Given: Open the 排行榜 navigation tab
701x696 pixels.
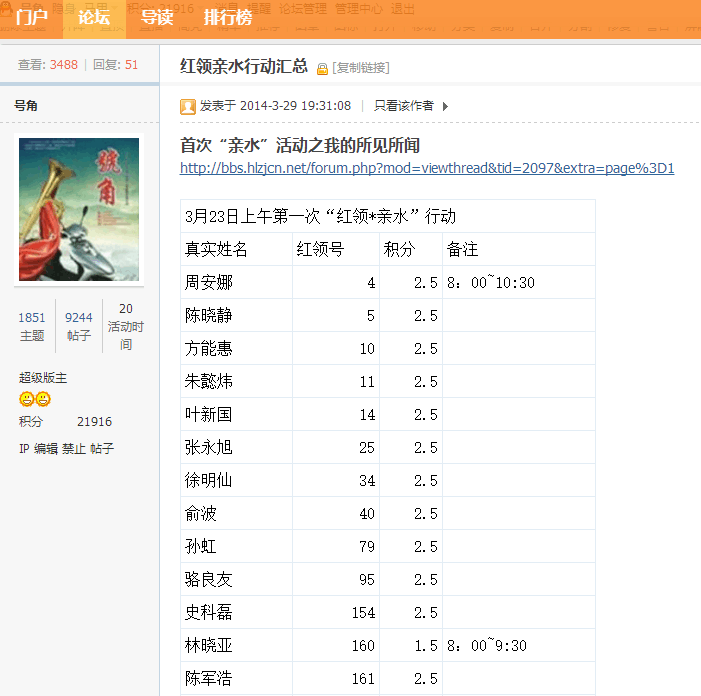Looking at the screenshot, I should click(x=228, y=18).
